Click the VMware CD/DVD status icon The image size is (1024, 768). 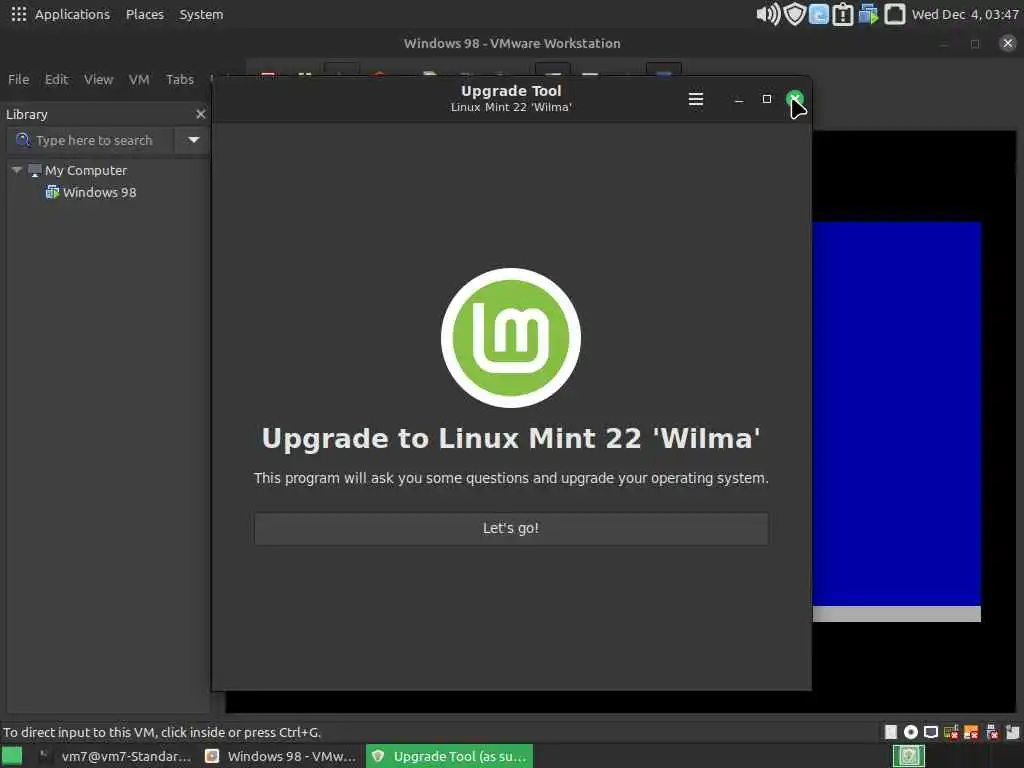pyautogui.click(x=910, y=732)
